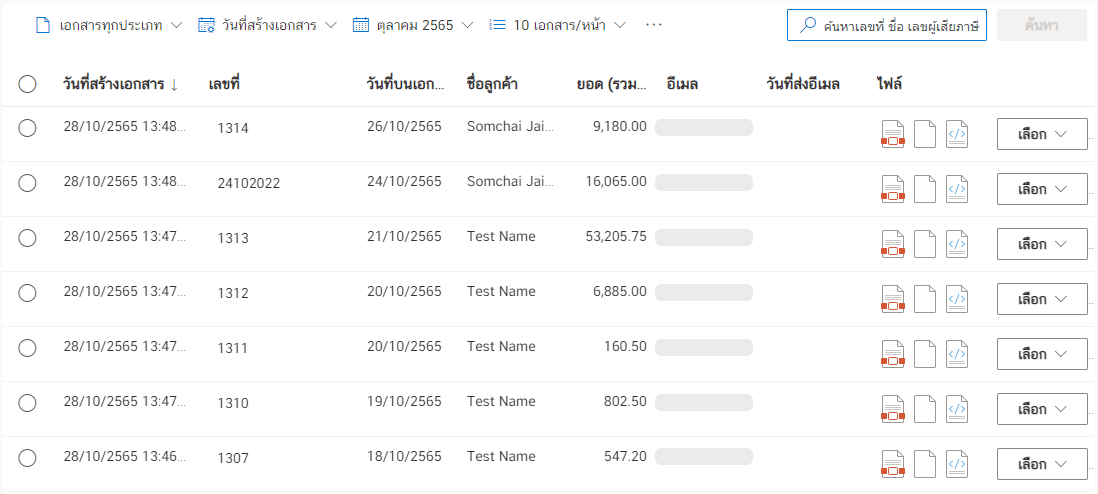Click the more options ellipsis in toolbar

653,25
